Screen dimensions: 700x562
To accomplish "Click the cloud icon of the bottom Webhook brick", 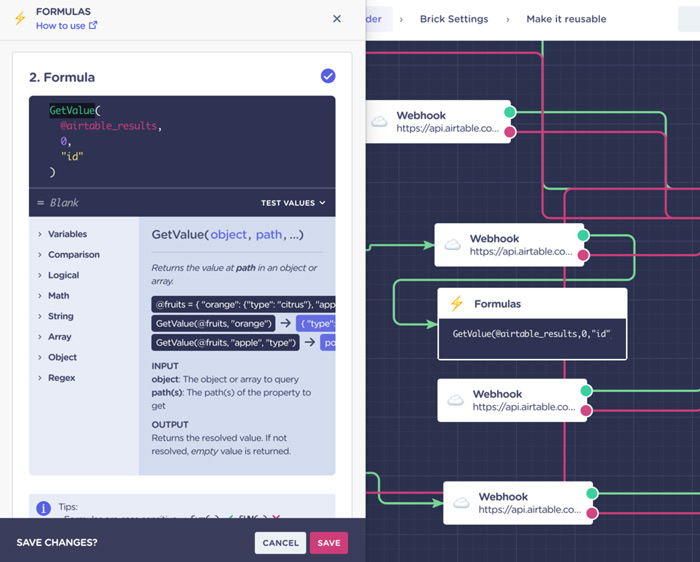I will 461,503.
